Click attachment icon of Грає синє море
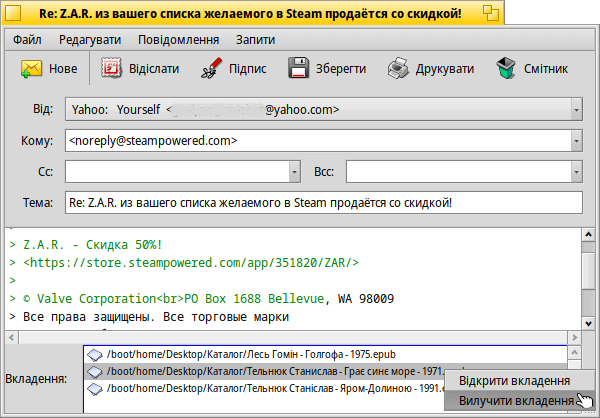600x418 pixels. point(95,372)
